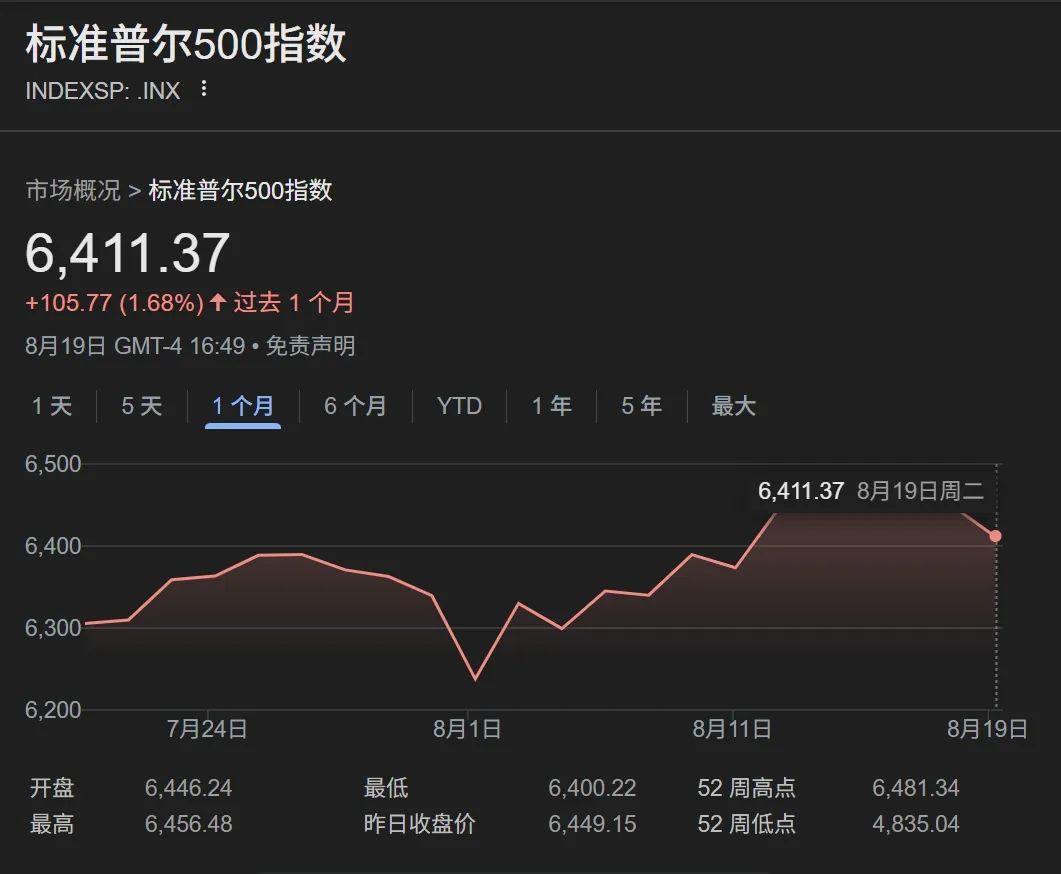The image size is (1061, 874).
Task: Click the 开盘 value 6,446.24
Action: 188,787
